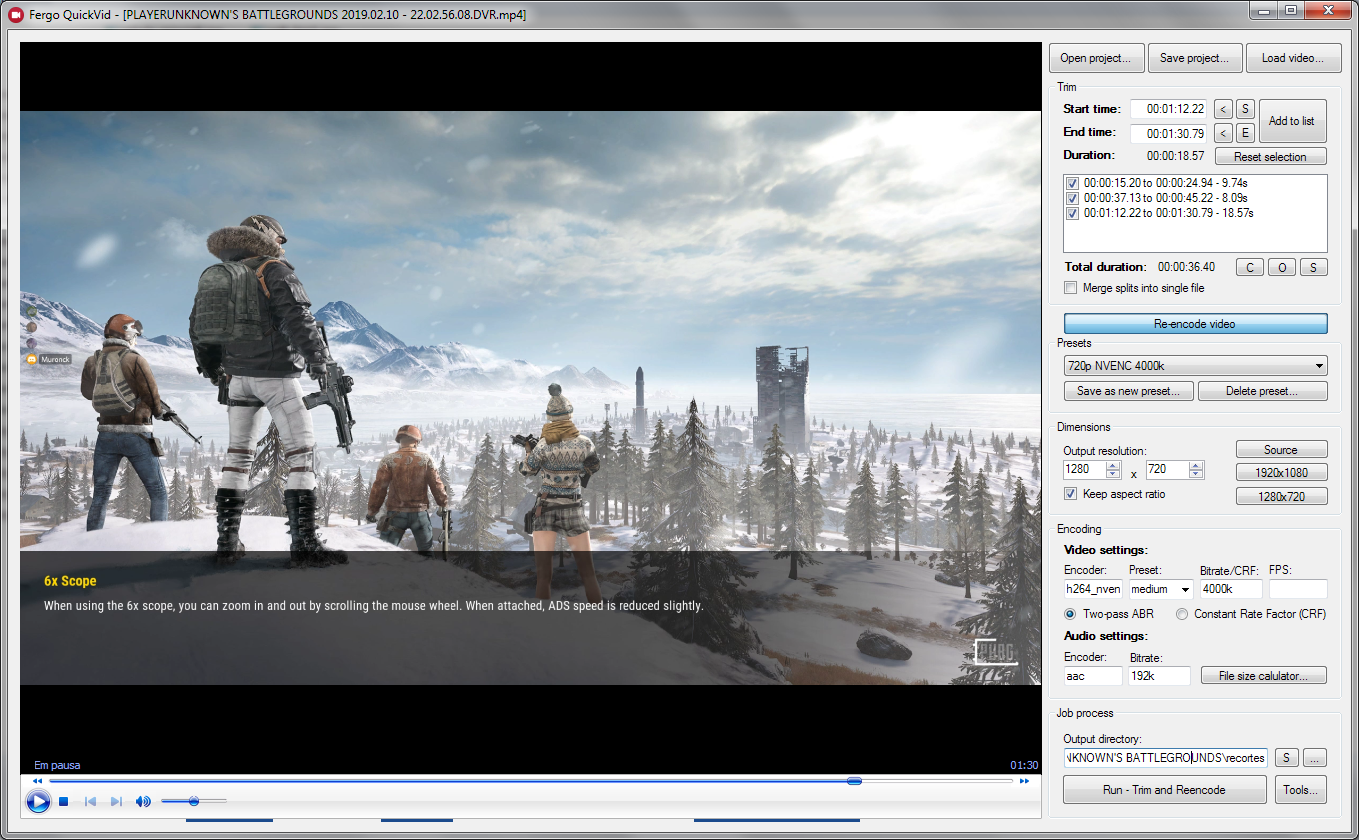Image resolution: width=1359 pixels, height=840 pixels.
Task: Click the '<' button beside Start time
Action: click(x=1223, y=109)
